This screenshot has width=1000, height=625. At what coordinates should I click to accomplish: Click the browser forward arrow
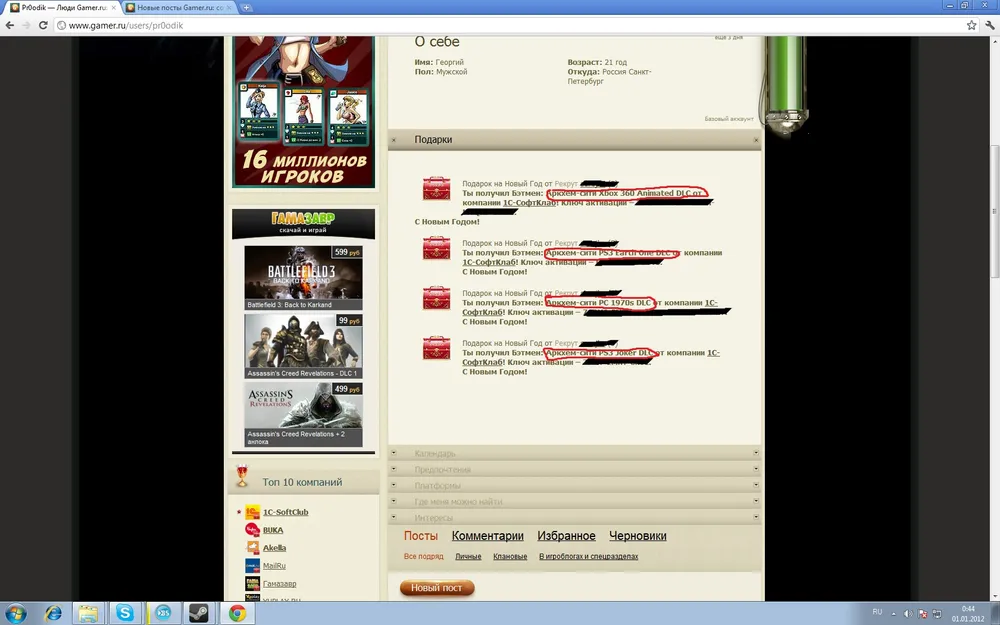pos(26,26)
